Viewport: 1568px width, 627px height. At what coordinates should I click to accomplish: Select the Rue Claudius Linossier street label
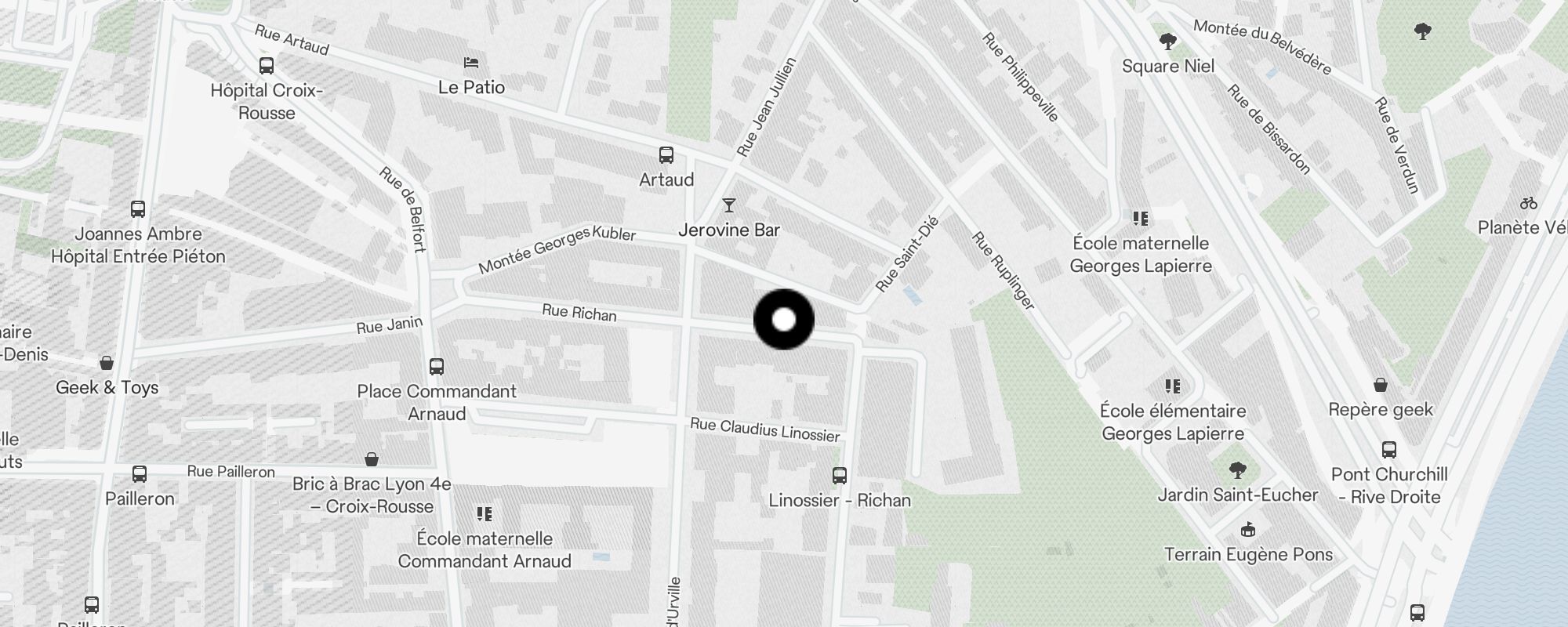[764, 429]
